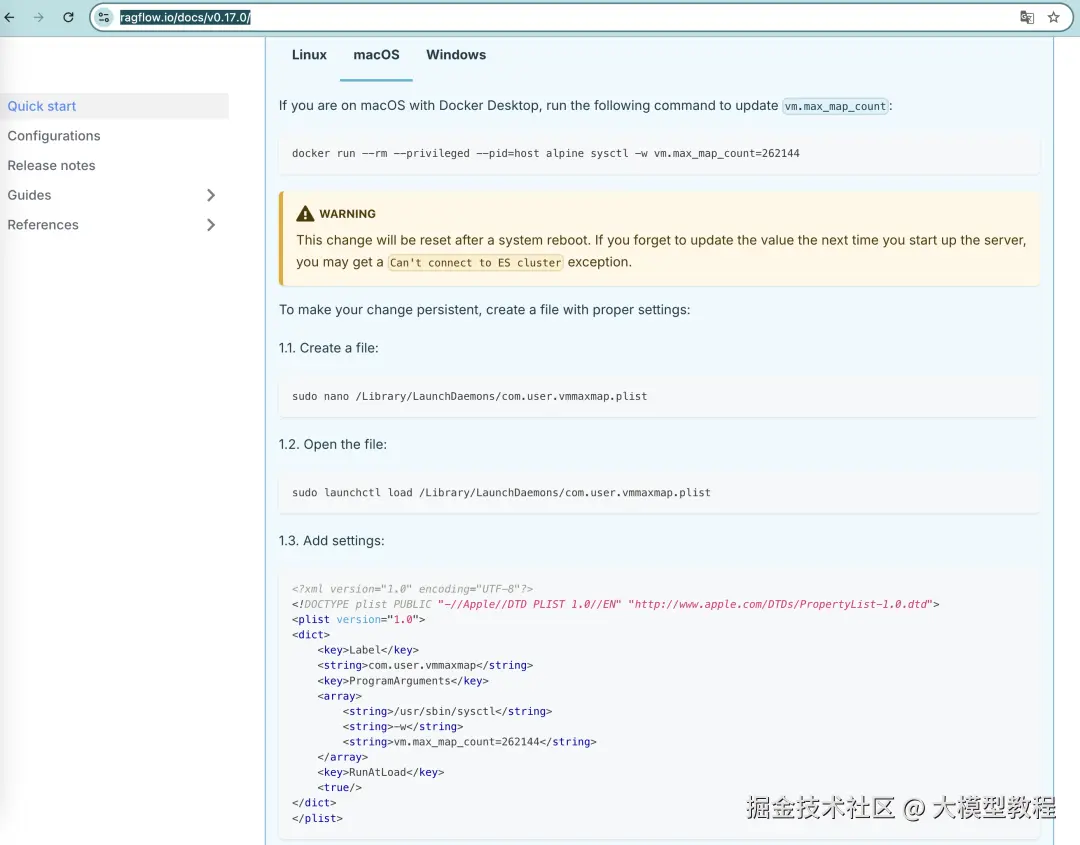Click the warning triangle icon
The image size is (1080, 845).
(305, 213)
